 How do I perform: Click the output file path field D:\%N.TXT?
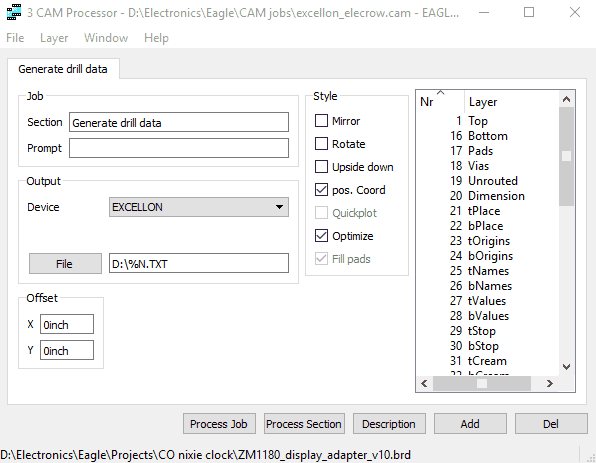[199, 263]
